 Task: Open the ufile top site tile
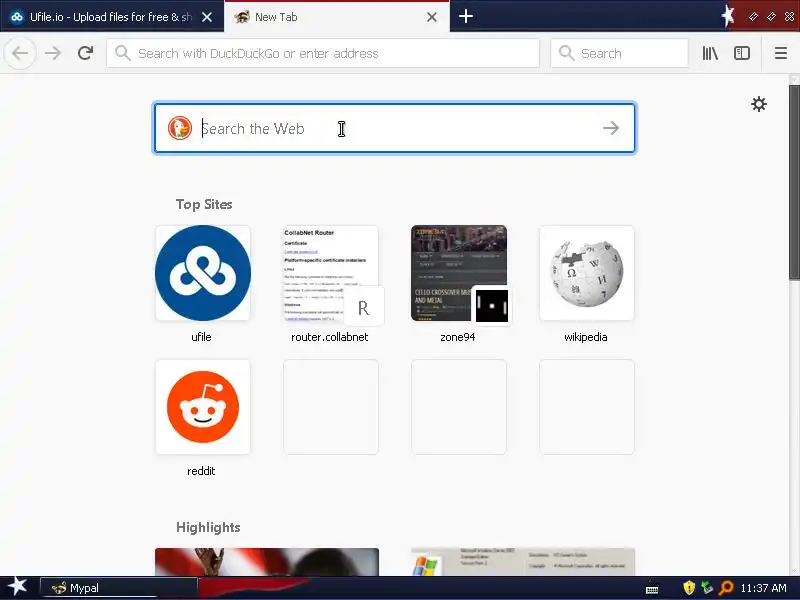click(203, 273)
